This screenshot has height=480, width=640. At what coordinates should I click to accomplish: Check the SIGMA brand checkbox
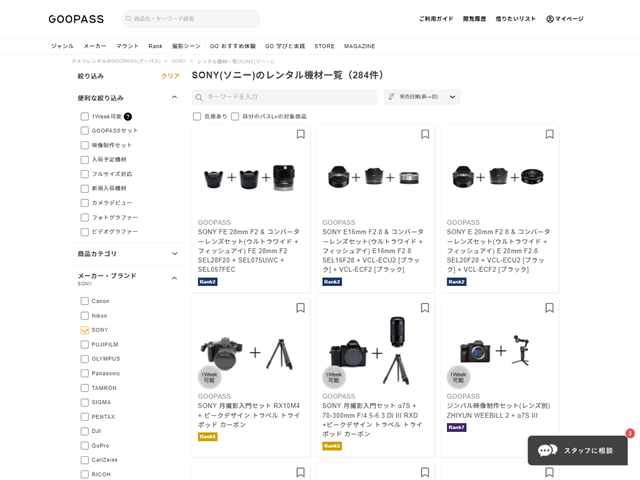84,402
